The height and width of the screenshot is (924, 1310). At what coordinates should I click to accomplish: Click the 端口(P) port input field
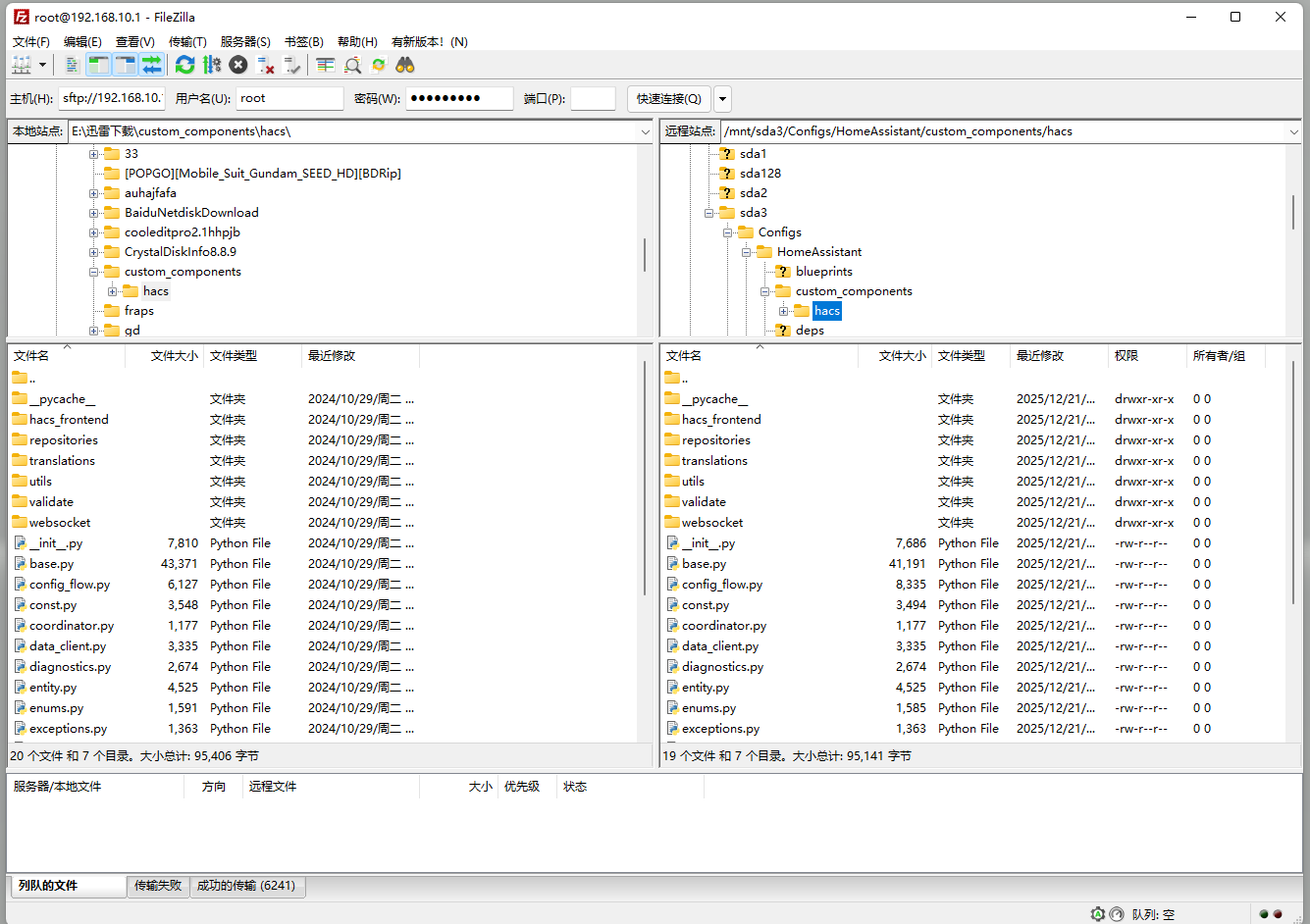(593, 98)
